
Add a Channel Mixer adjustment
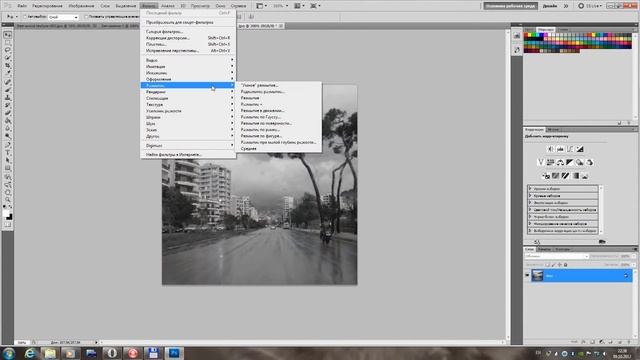[589, 162]
